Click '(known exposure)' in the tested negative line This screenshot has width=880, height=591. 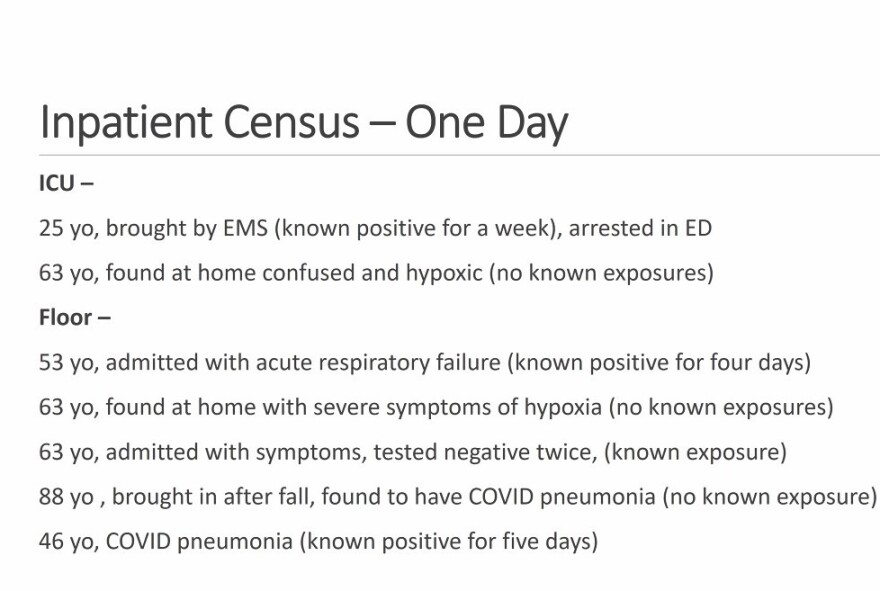click(x=695, y=452)
